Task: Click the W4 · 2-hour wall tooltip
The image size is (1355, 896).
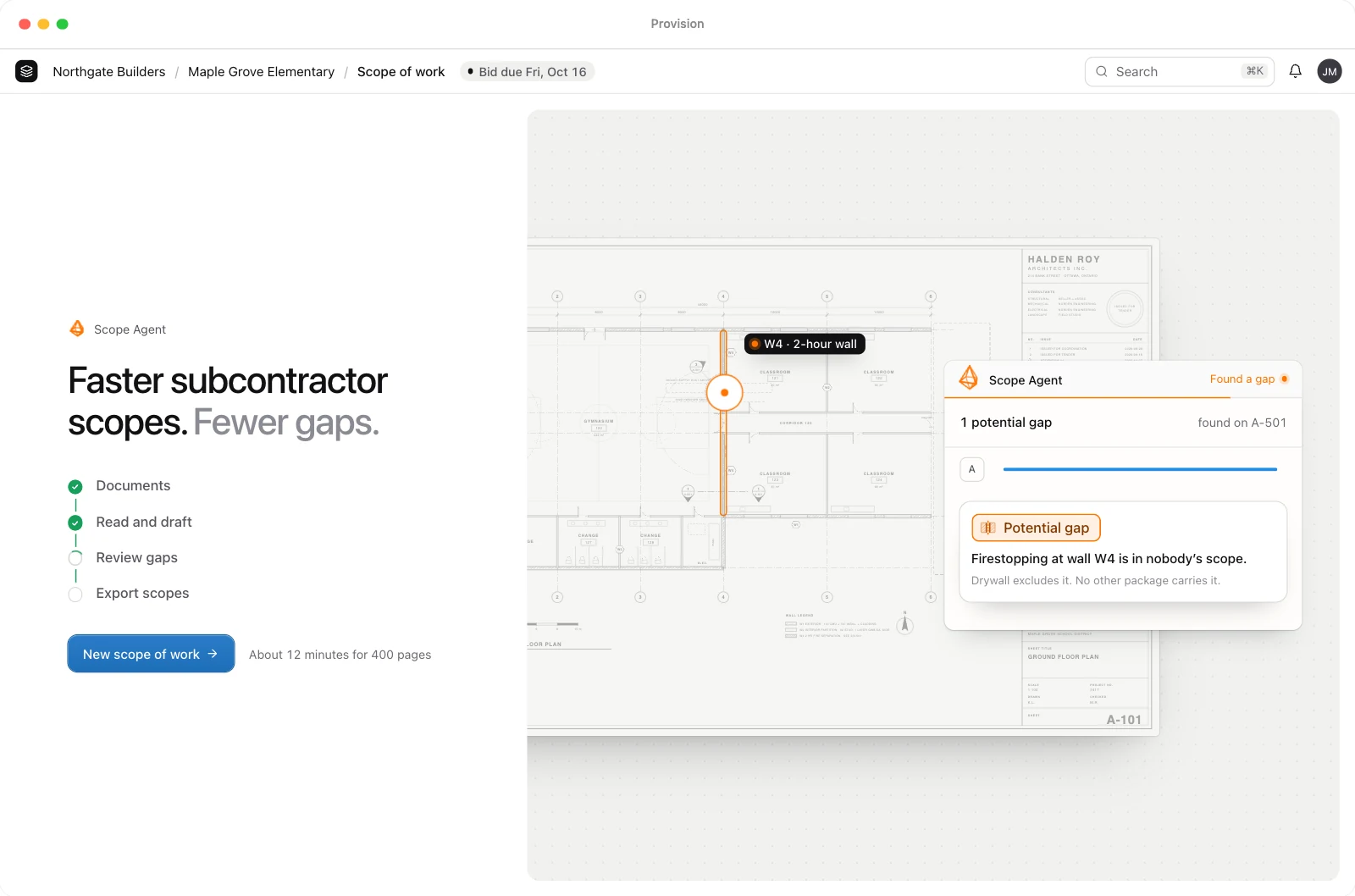Action: (x=805, y=344)
